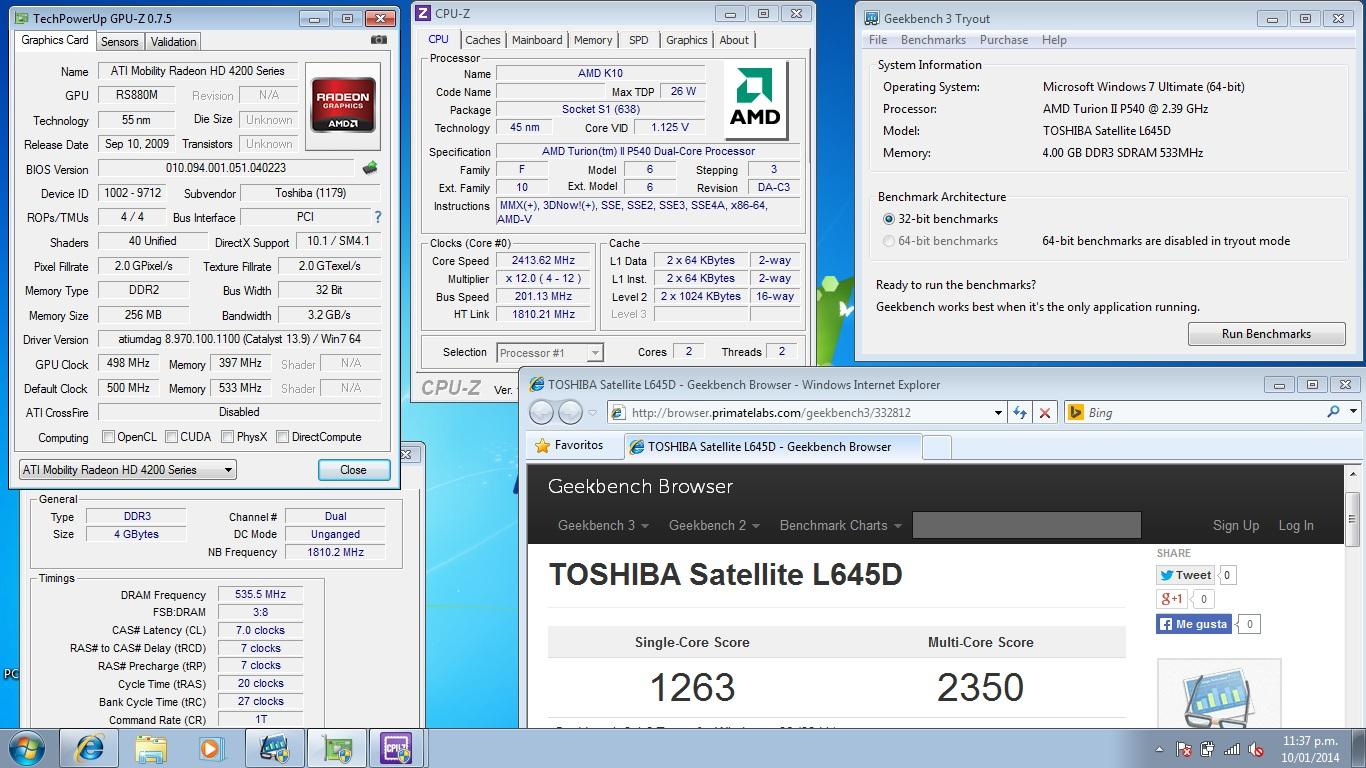The image size is (1366, 768).
Task: Click the Log In link
Action: [1296, 525]
